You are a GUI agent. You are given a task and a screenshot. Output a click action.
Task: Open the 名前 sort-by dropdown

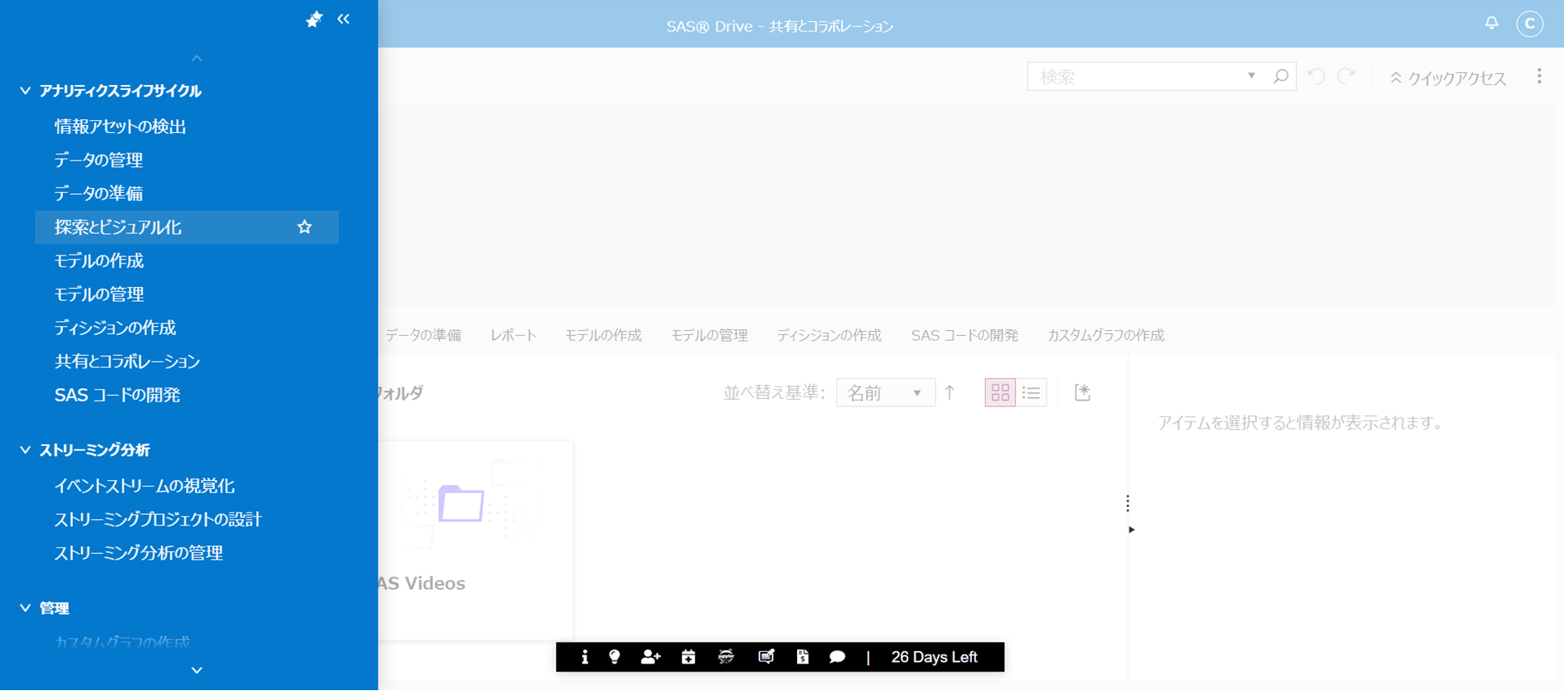coord(885,393)
